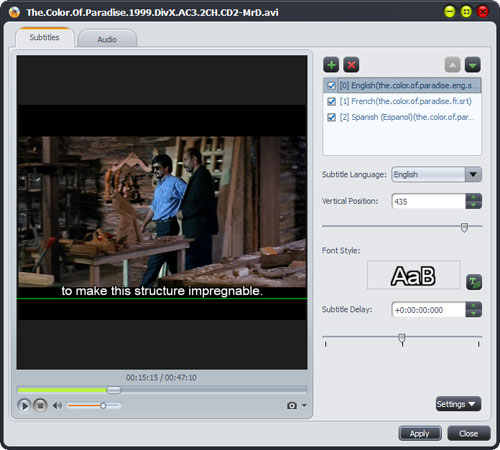The height and width of the screenshot is (450, 500).
Task: Take a snapshot with the camera icon
Action: point(292,405)
